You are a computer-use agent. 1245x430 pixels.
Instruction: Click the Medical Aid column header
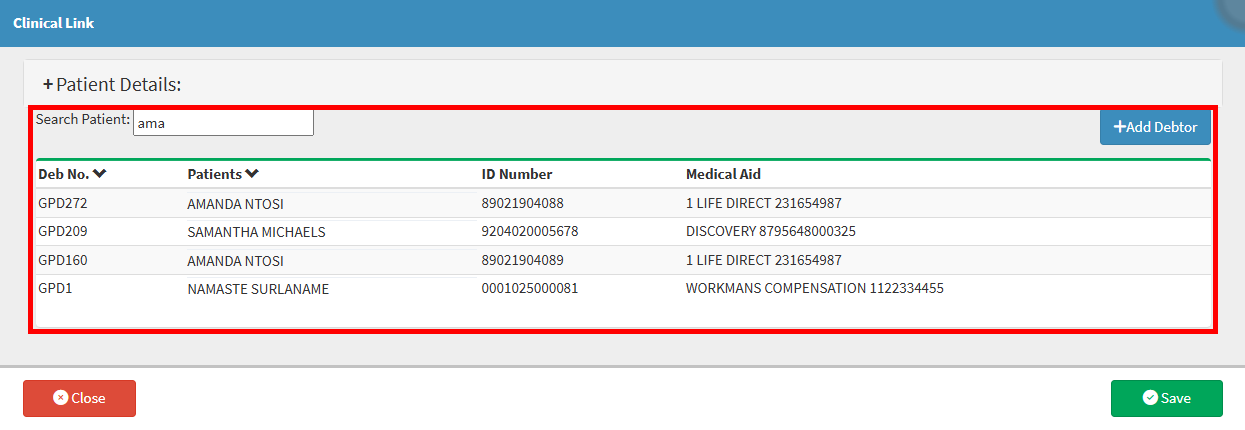coord(723,174)
